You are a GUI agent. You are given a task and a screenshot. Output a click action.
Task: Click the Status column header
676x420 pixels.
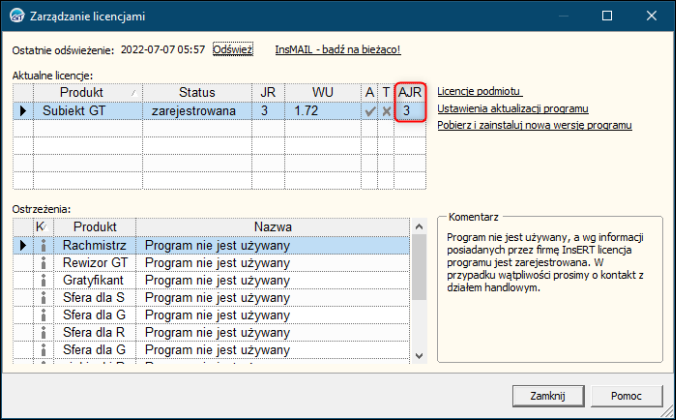point(197,92)
